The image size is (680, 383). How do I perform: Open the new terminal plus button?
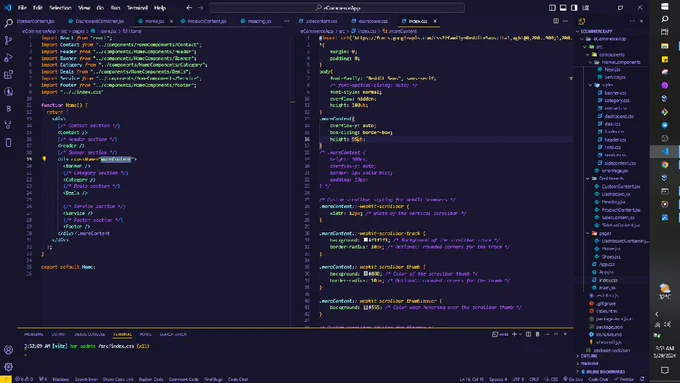pyautogui.click(x=514, y=334)
